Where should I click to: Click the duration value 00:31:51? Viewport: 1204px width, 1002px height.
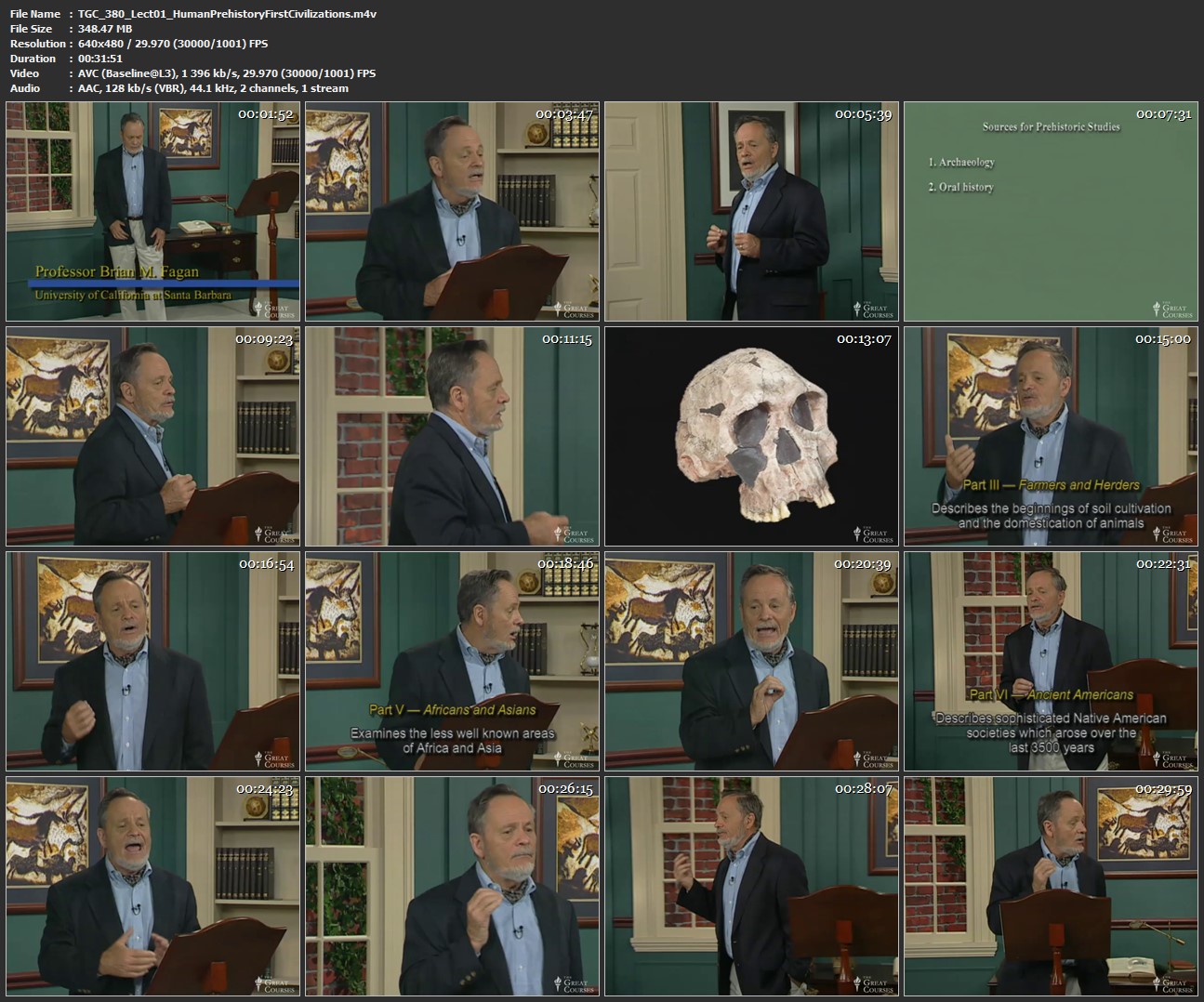click(x=100, y=59)
